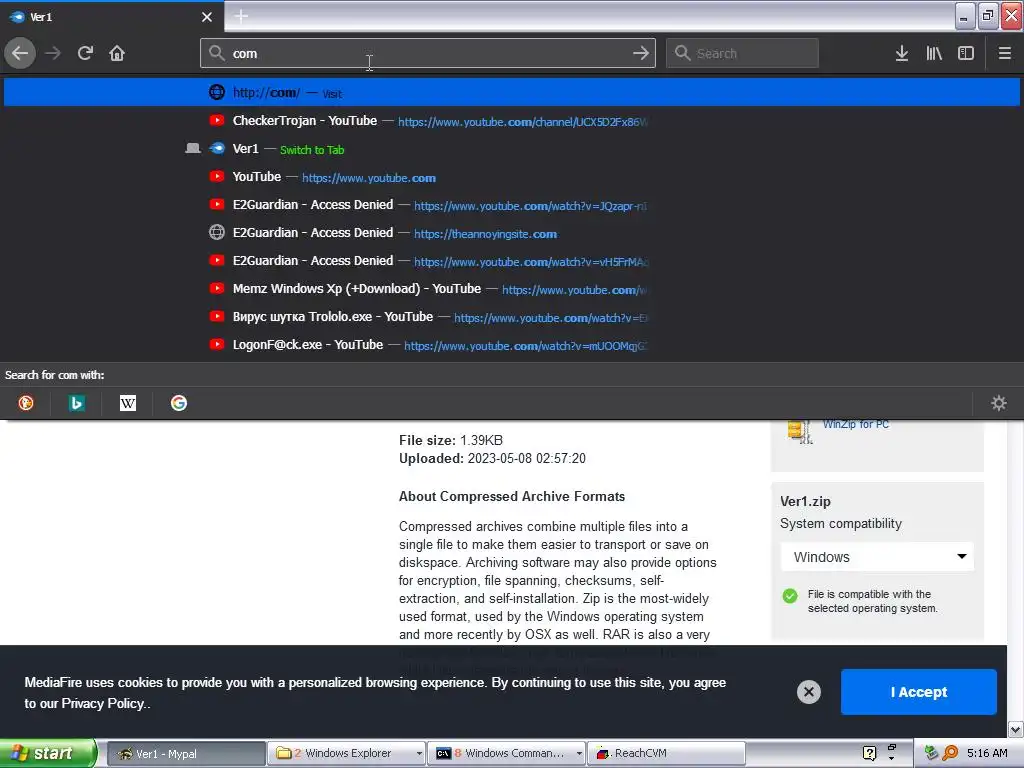
Task: Select LogonF@ck.exe YouTube suggestion
Action: tap(512, 345)
